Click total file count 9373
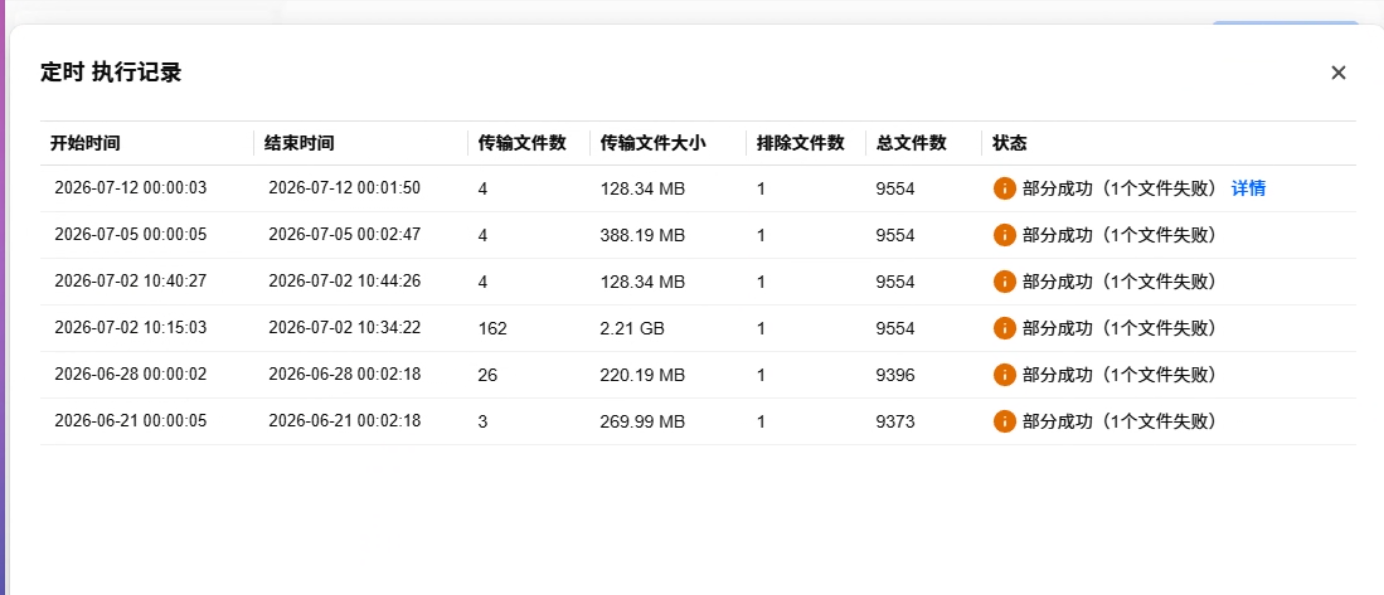 tap(895, 422)
